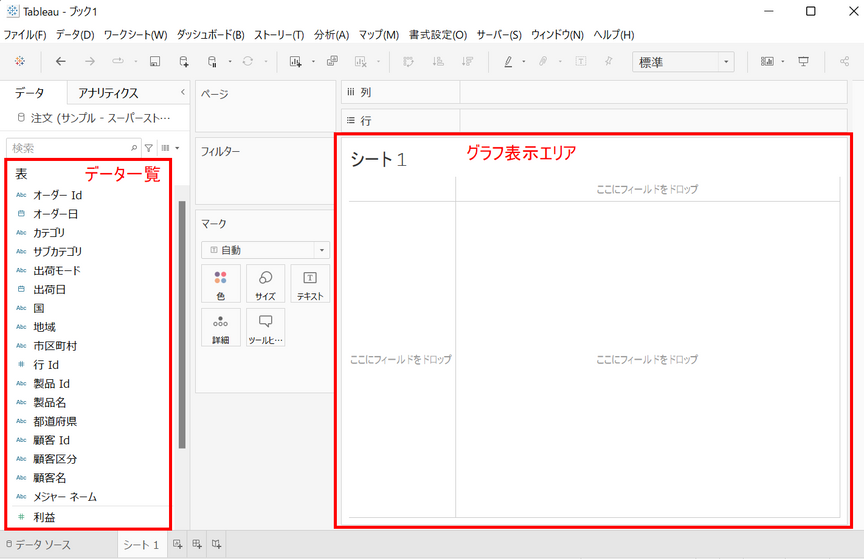Click the 検索 field search box

73,148
